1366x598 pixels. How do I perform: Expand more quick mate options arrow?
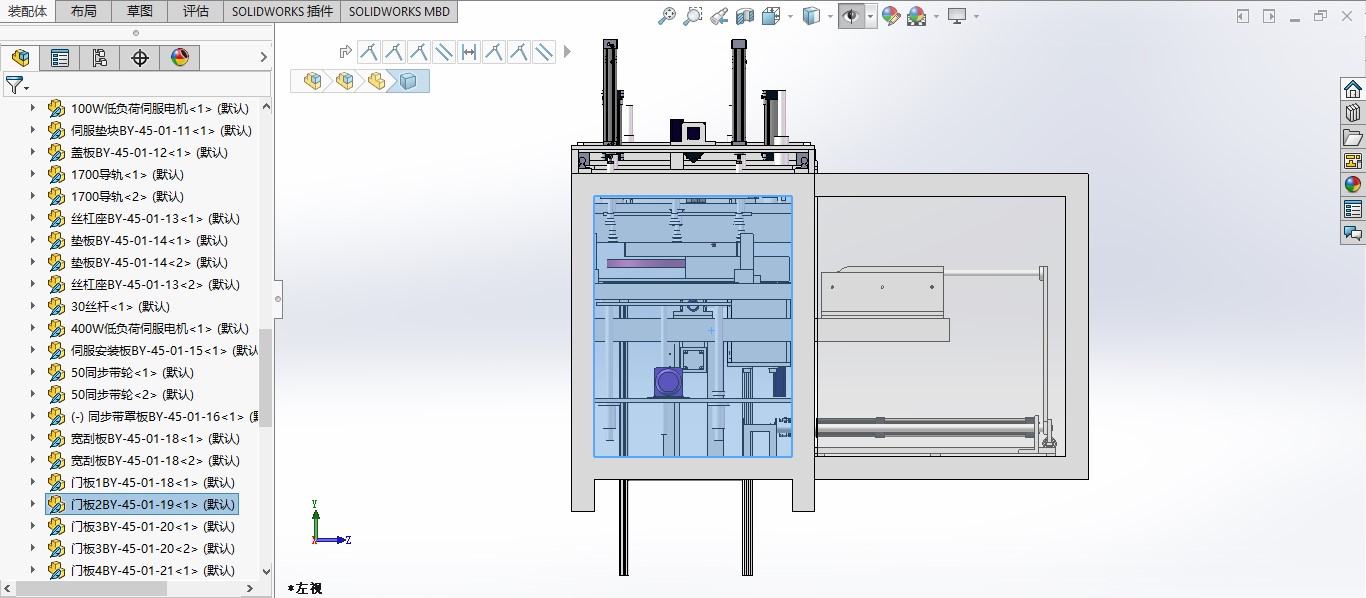click(x=567, y=52)
